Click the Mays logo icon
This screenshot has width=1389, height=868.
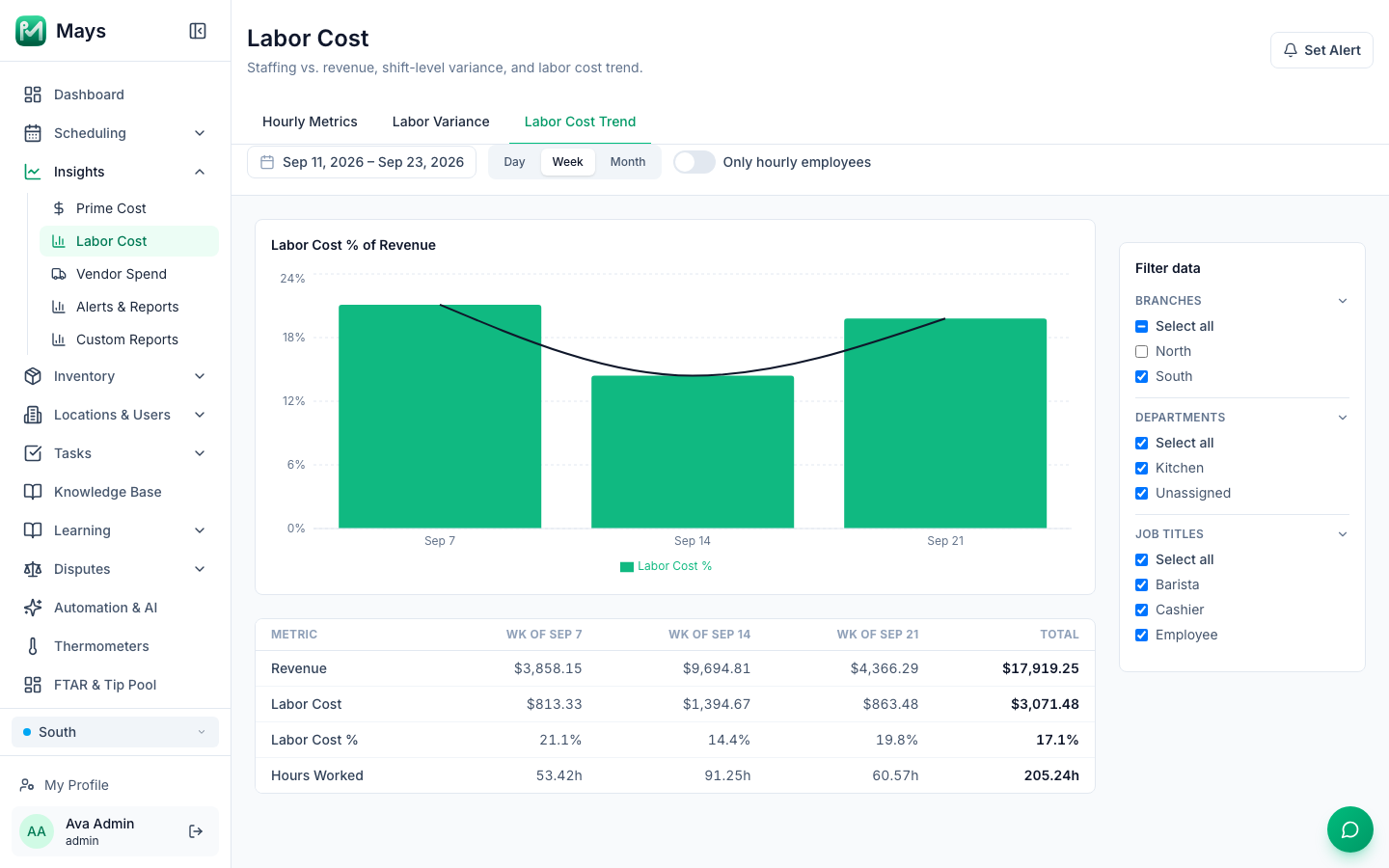(31, 31)
